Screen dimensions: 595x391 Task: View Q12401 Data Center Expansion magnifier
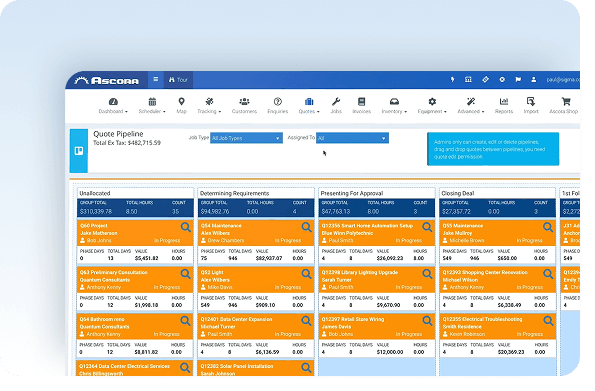coord(307,321)
